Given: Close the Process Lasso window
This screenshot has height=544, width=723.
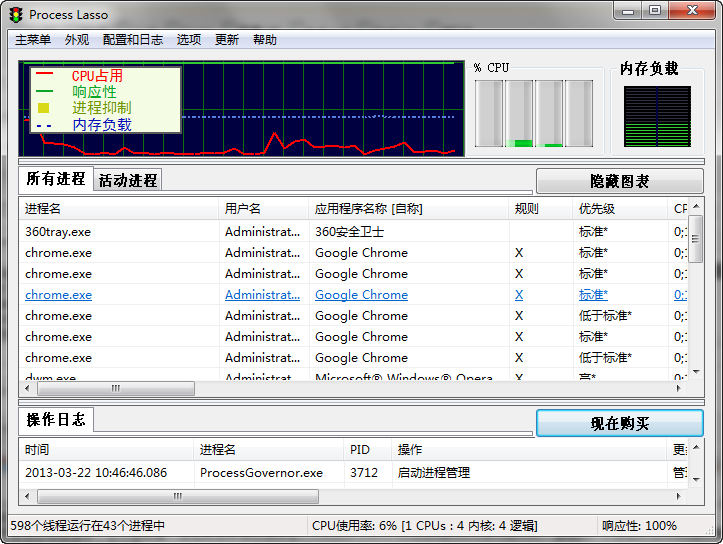Looking at the screenshot, I should click(692, 11).
